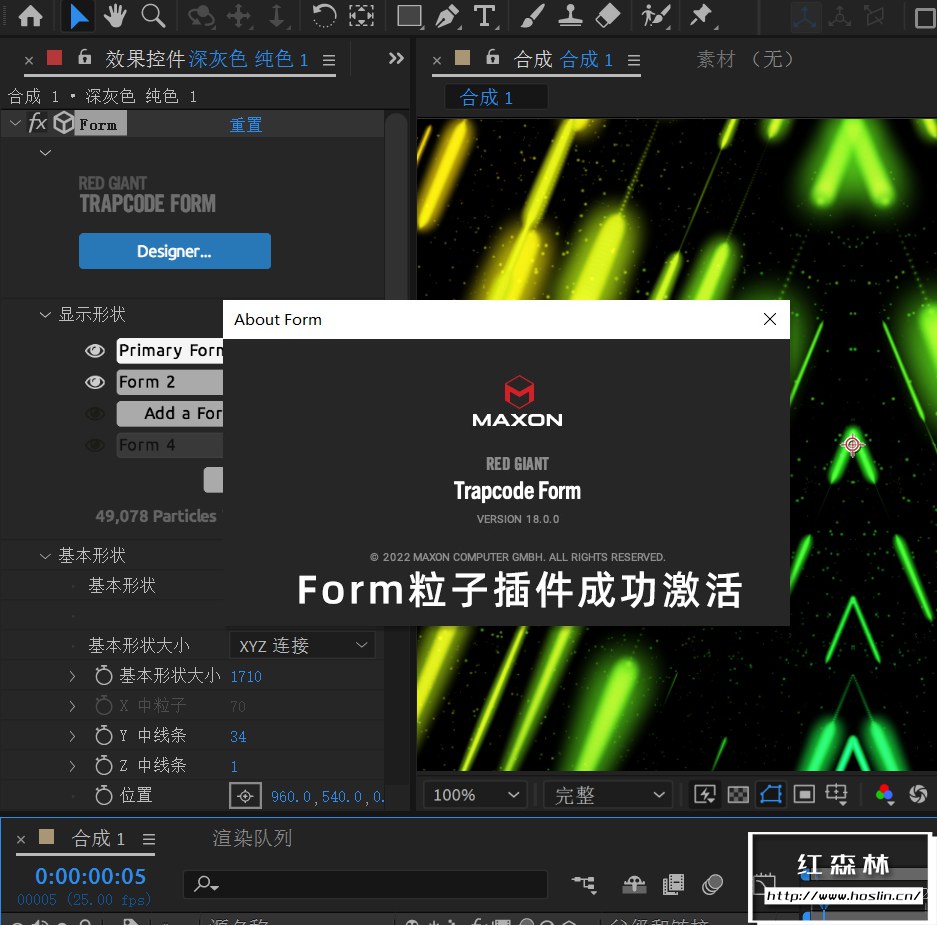Toggle stopwatch for 位置 property
Image resolution: width=937 pixels, height=925 pixels.
[103, 795]
